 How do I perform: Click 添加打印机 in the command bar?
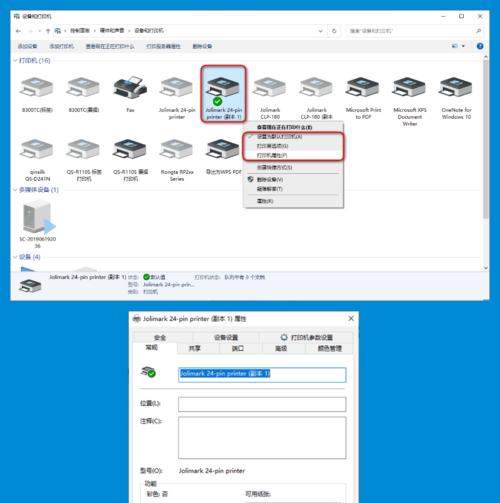tap(61, 46)
